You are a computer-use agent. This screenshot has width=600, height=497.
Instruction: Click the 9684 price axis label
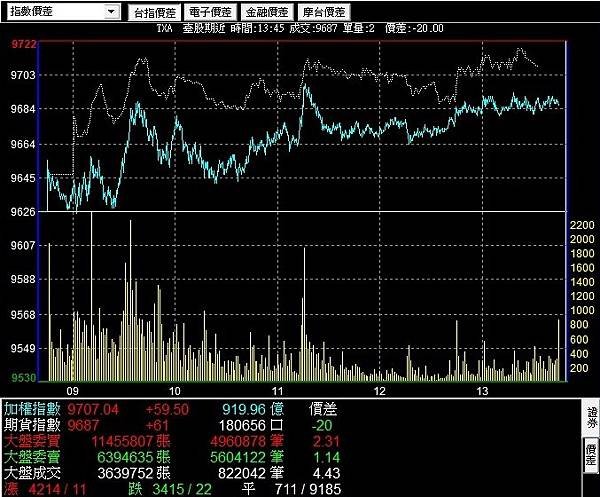[x=23, y=109]
